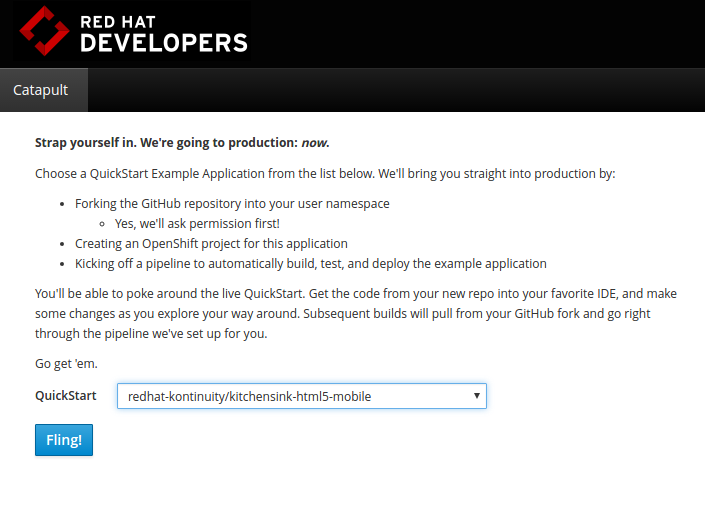Click bullet 'Creating an OpenShift project for this application'
The image size is (705, 507).
pyautogui.click(x=211, y=244)
